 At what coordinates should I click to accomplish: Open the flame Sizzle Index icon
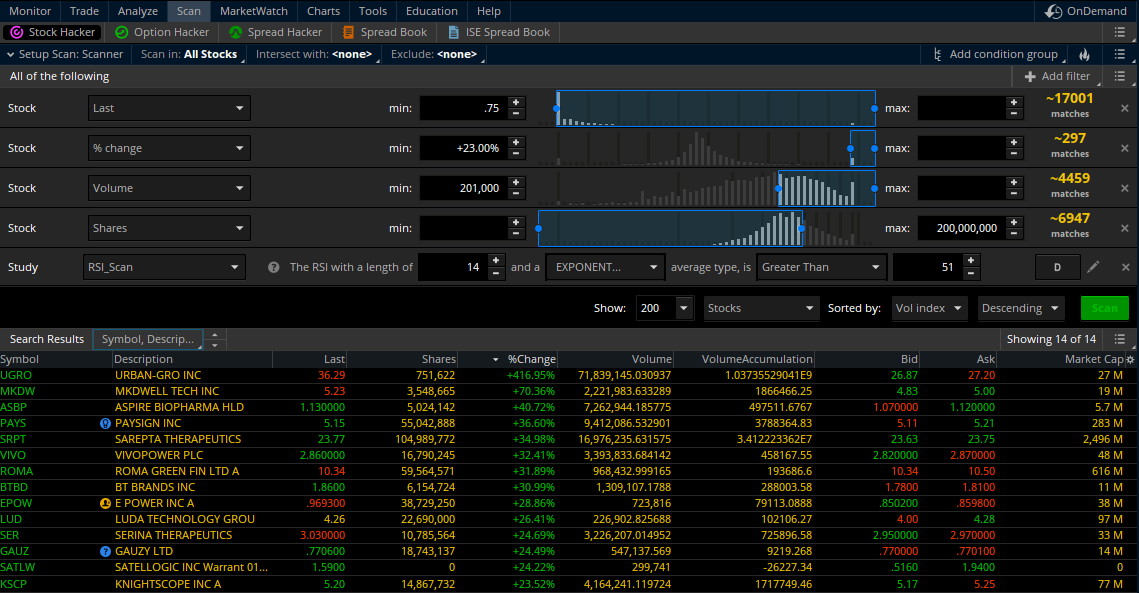click(x=1084, y=54)
